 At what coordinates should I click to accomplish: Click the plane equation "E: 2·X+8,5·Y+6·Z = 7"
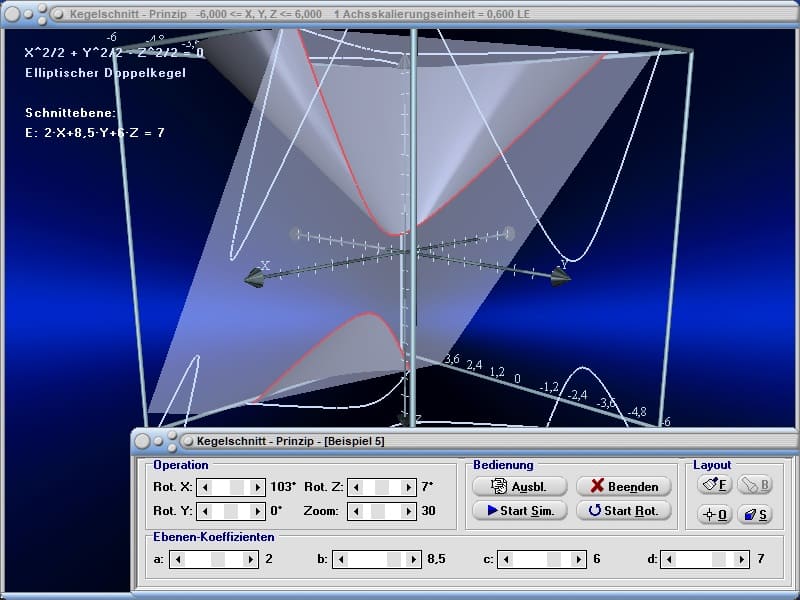95,133
